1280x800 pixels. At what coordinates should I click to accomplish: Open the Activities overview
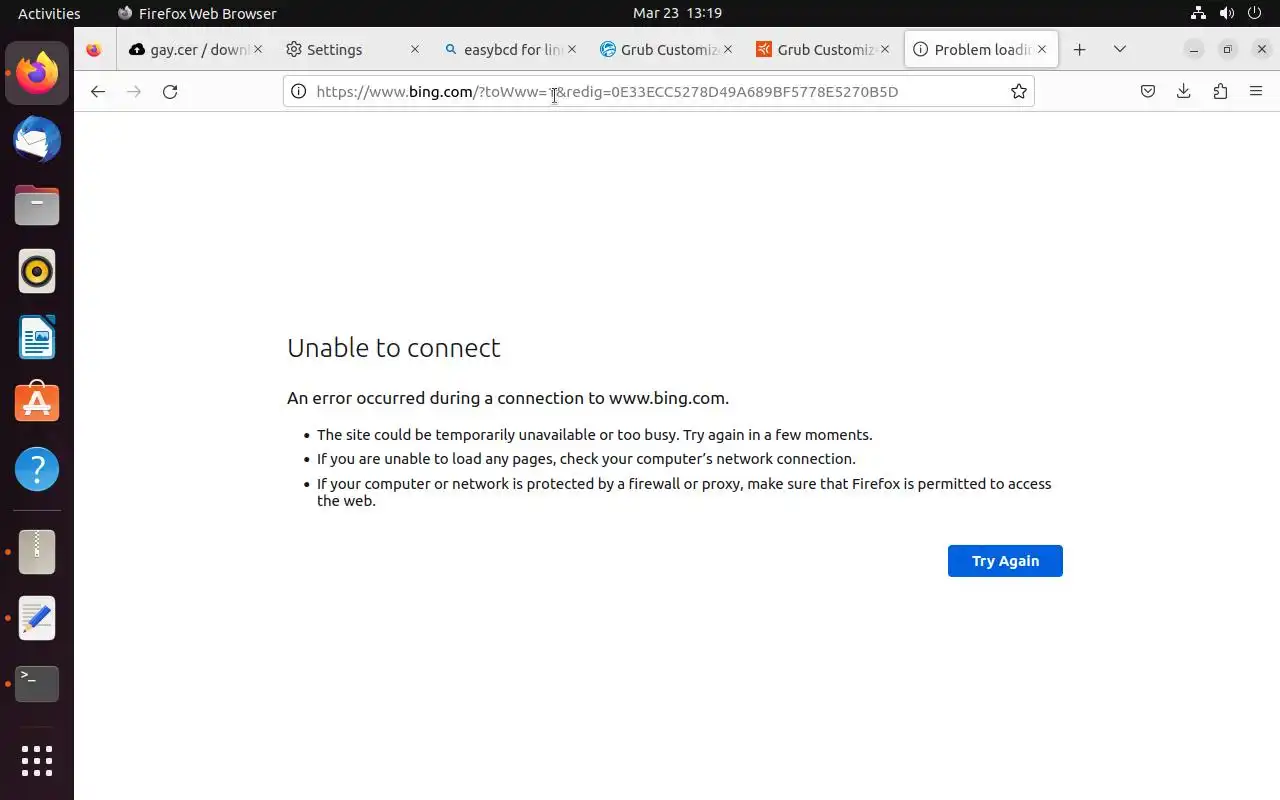pos(49,13)
